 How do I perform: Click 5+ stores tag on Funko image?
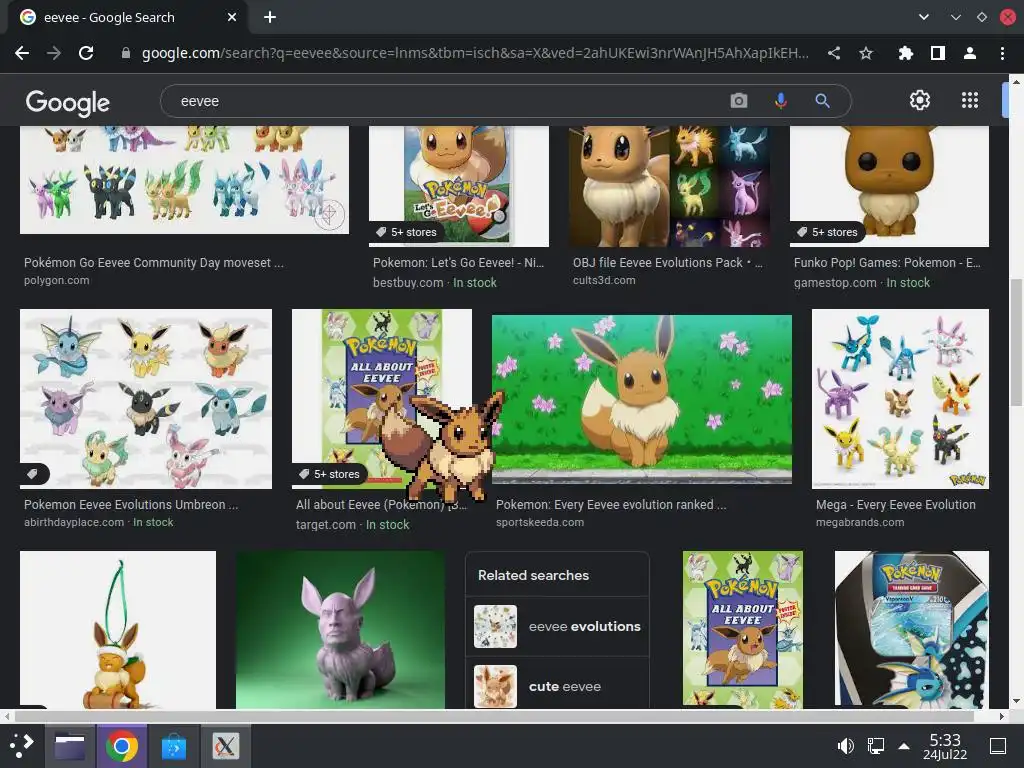(827, 232)
